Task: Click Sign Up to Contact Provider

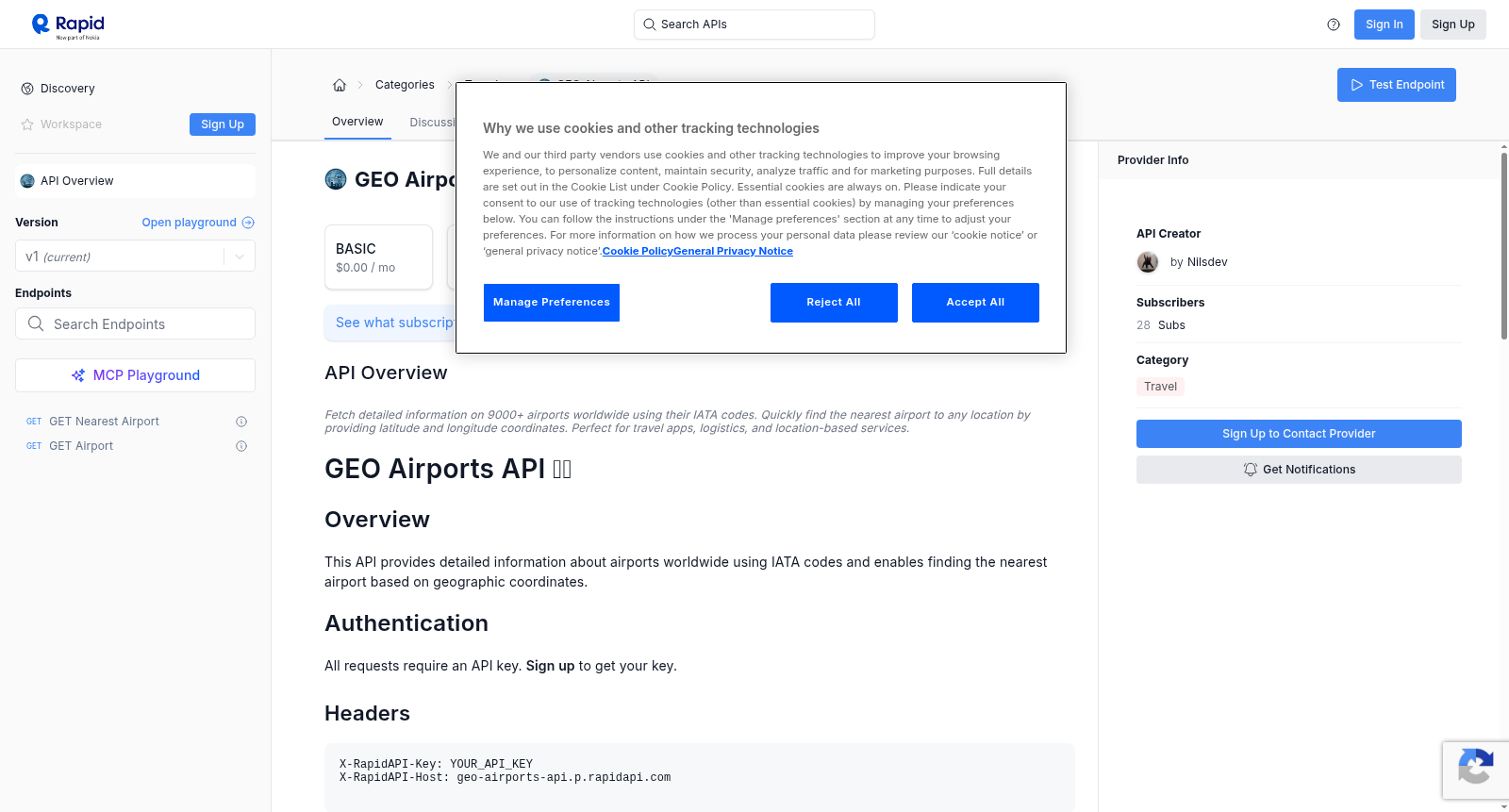Action: (x=1299, y=434)
